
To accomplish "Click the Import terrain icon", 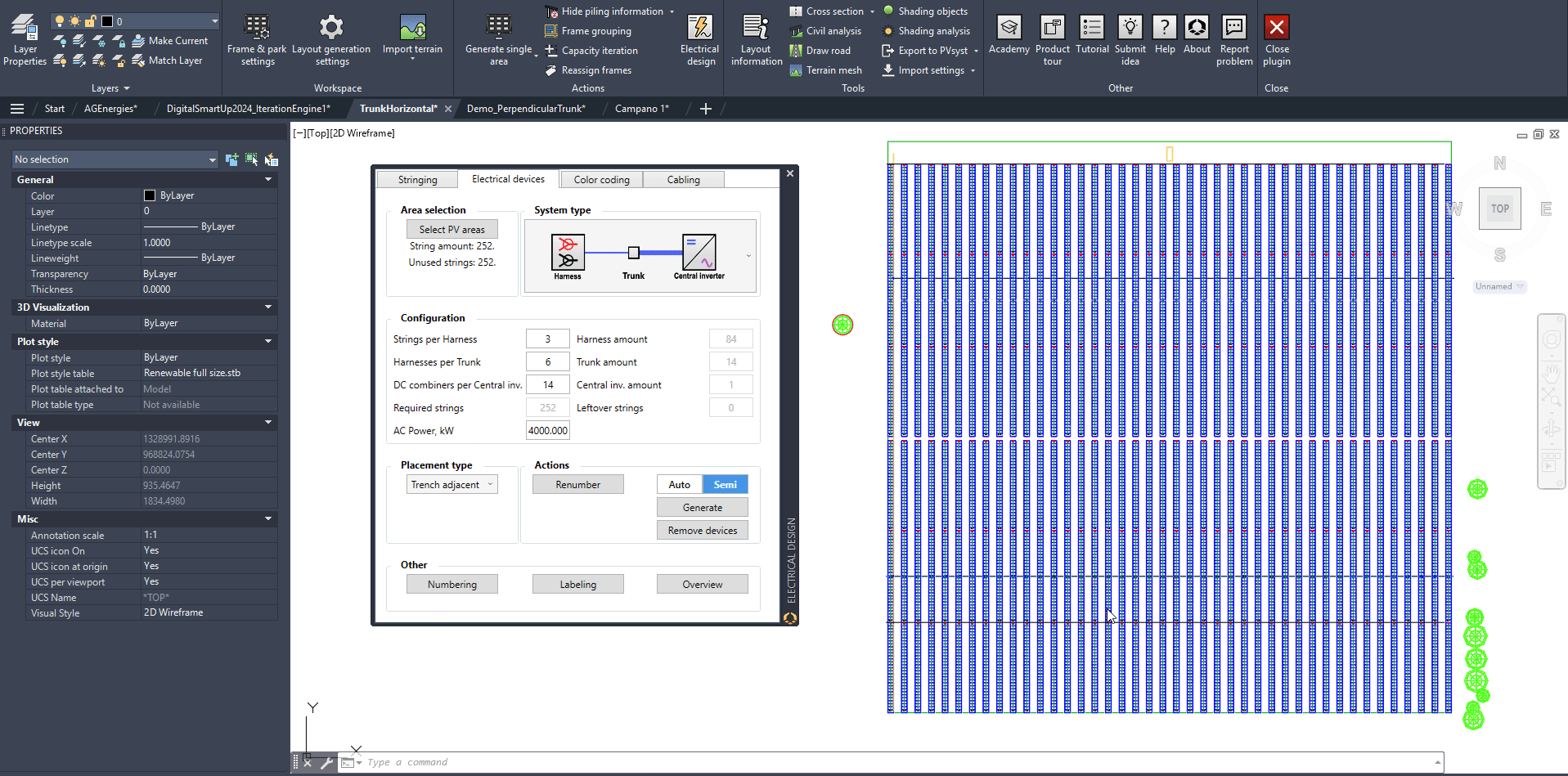I will 412,28.
